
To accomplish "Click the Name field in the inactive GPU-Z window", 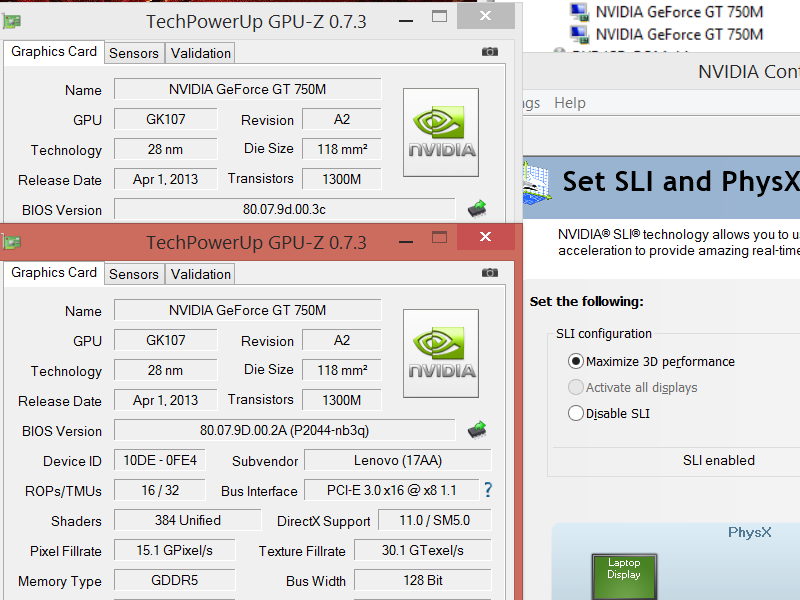I will pos(247,89).
